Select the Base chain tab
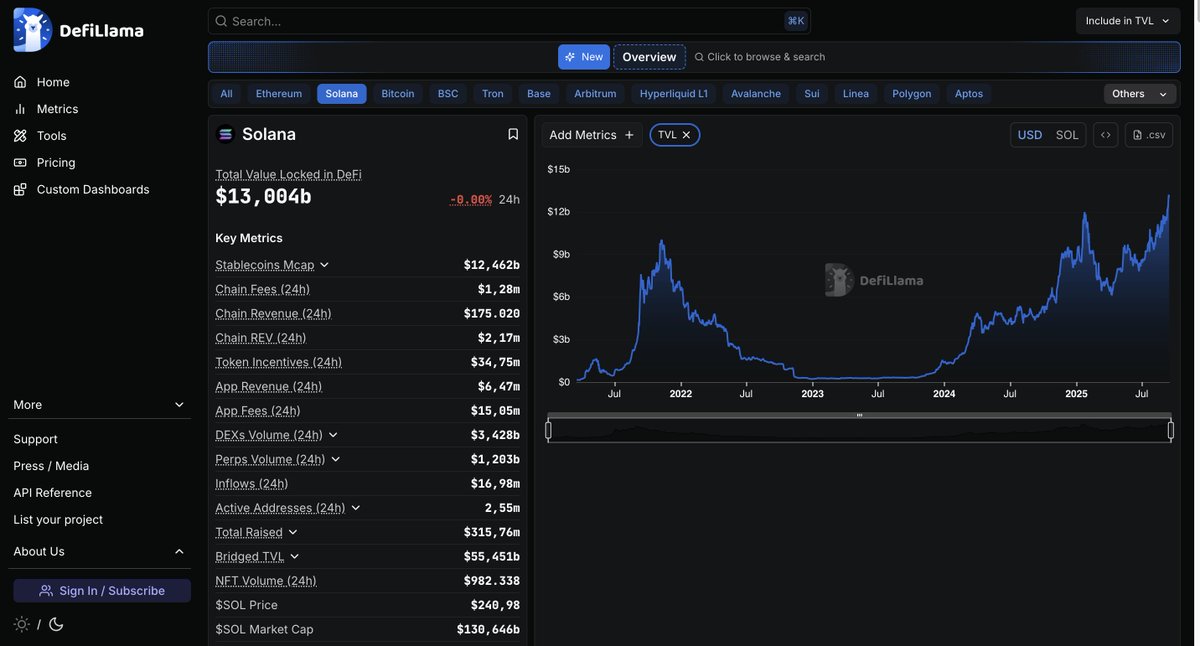 point(539,94)
